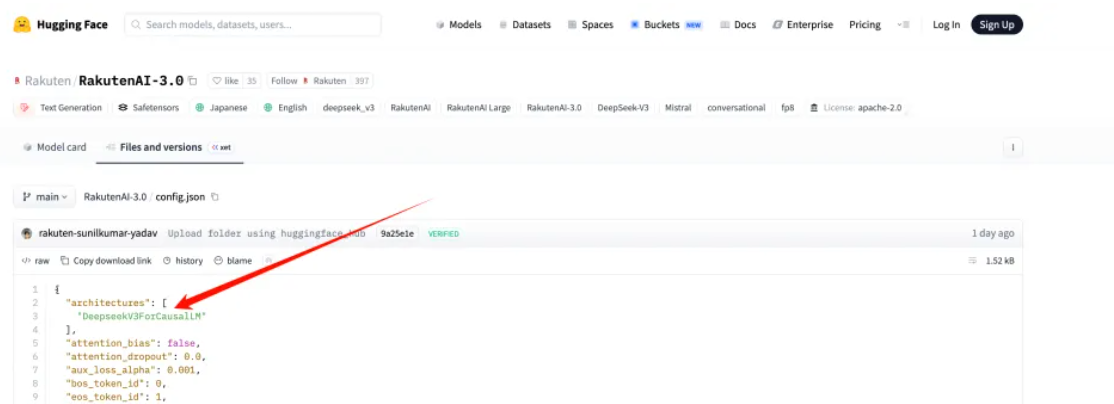Viewport: 1114px width, 404px height.
Task: Click the License apache-2.0 tag
Action: click(856, 108)
